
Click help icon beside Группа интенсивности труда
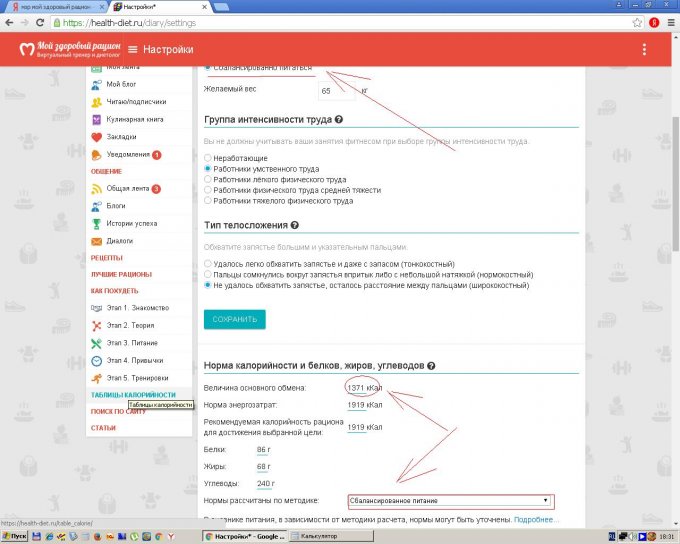(x=340, y=120)
